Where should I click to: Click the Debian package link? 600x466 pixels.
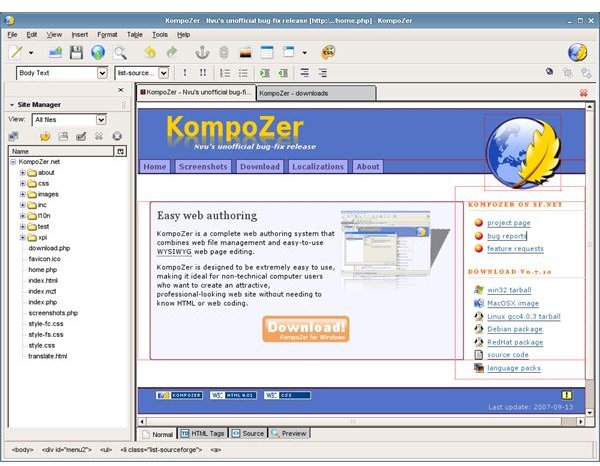point(515,329)
